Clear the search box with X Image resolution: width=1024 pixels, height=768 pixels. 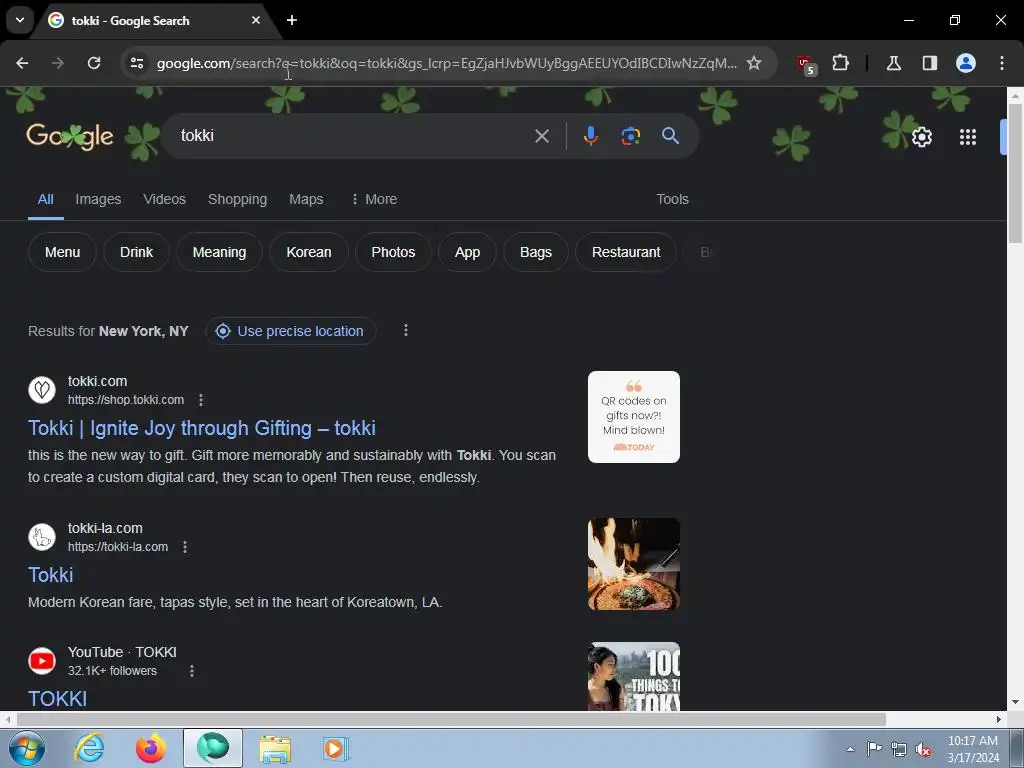tap(541, 136)
